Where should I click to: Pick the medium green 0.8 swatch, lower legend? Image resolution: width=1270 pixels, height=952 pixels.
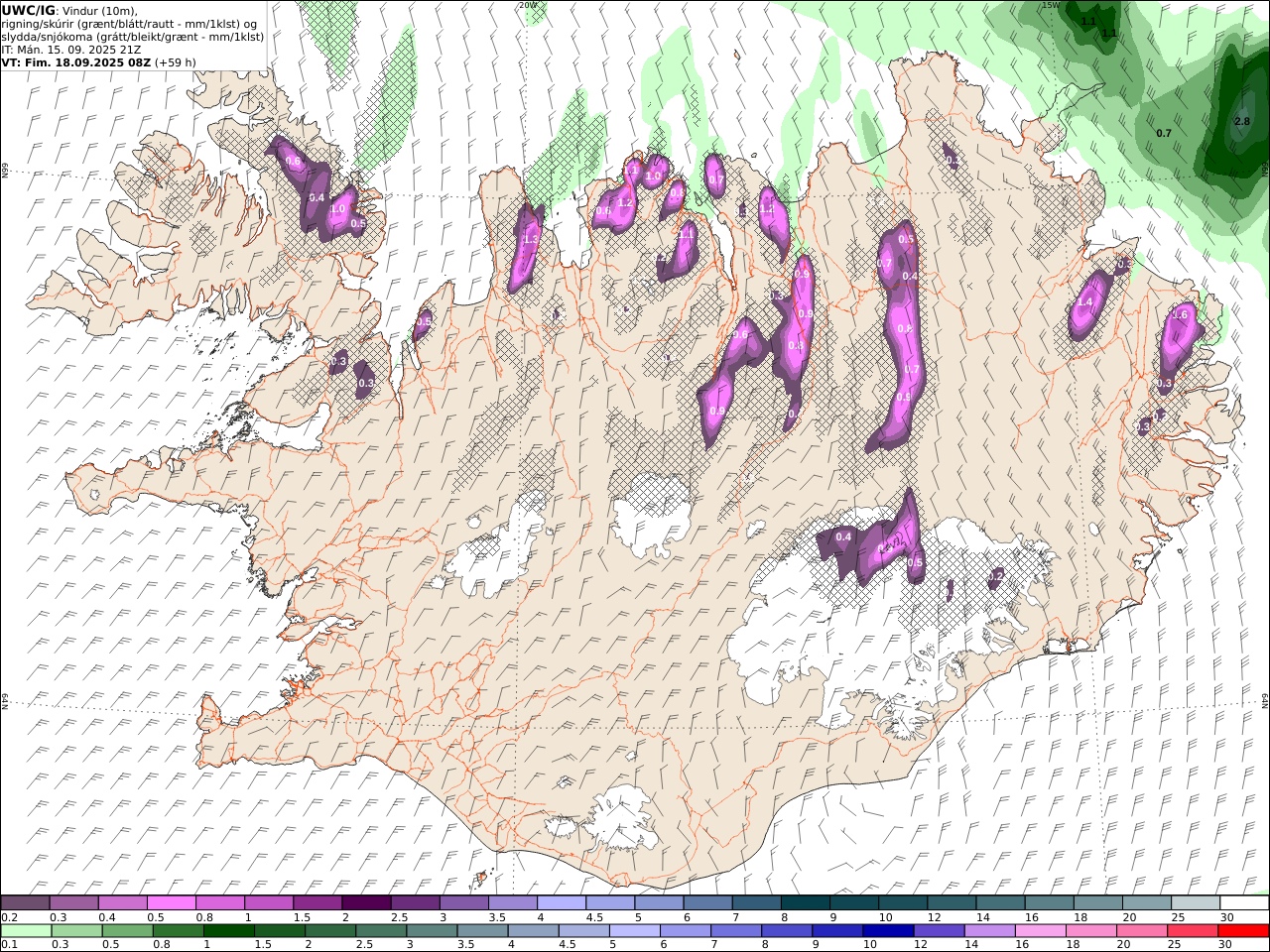(x=179, y=931)
